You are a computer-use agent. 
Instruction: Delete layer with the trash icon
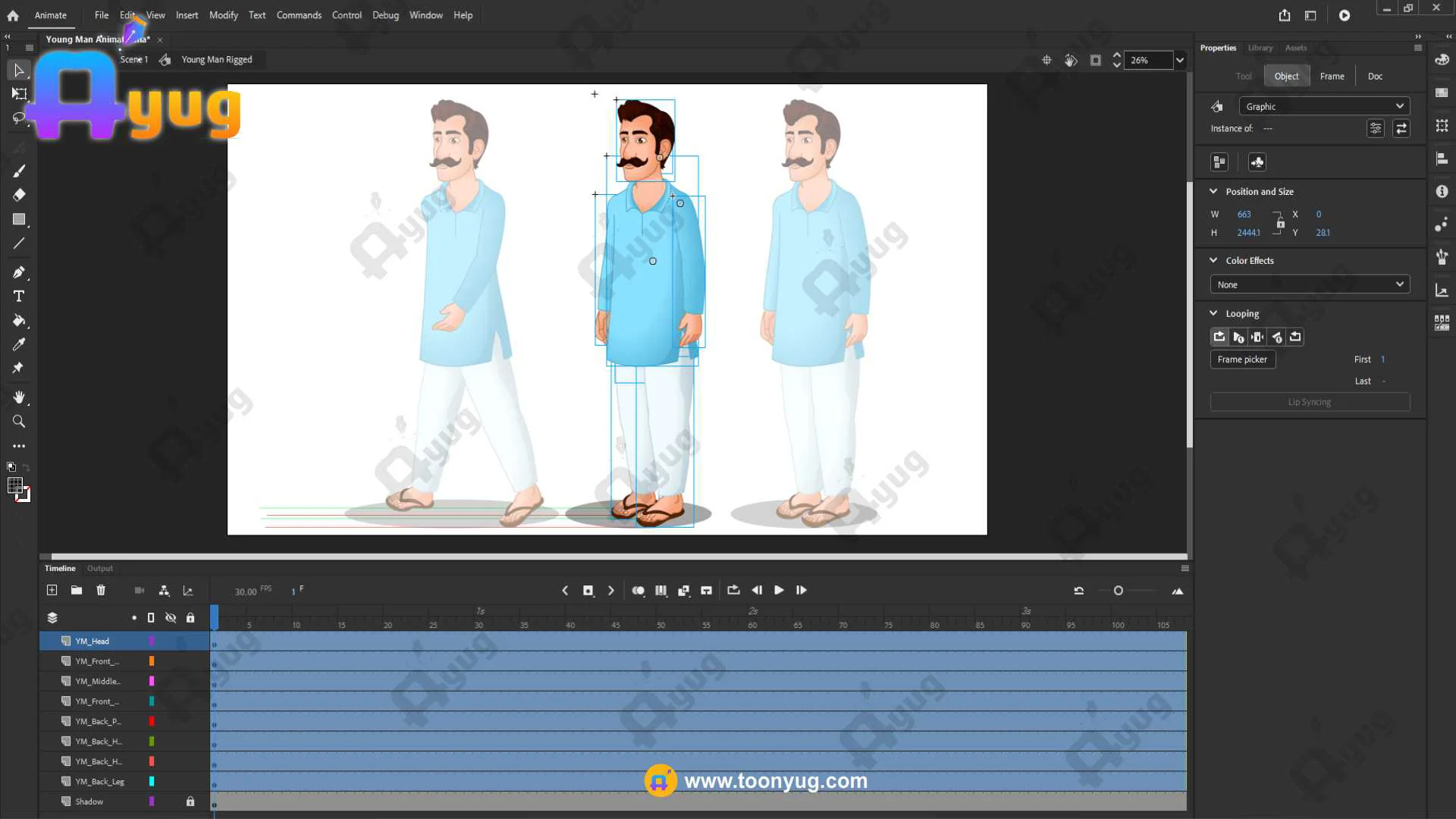(x=101, y=590)
